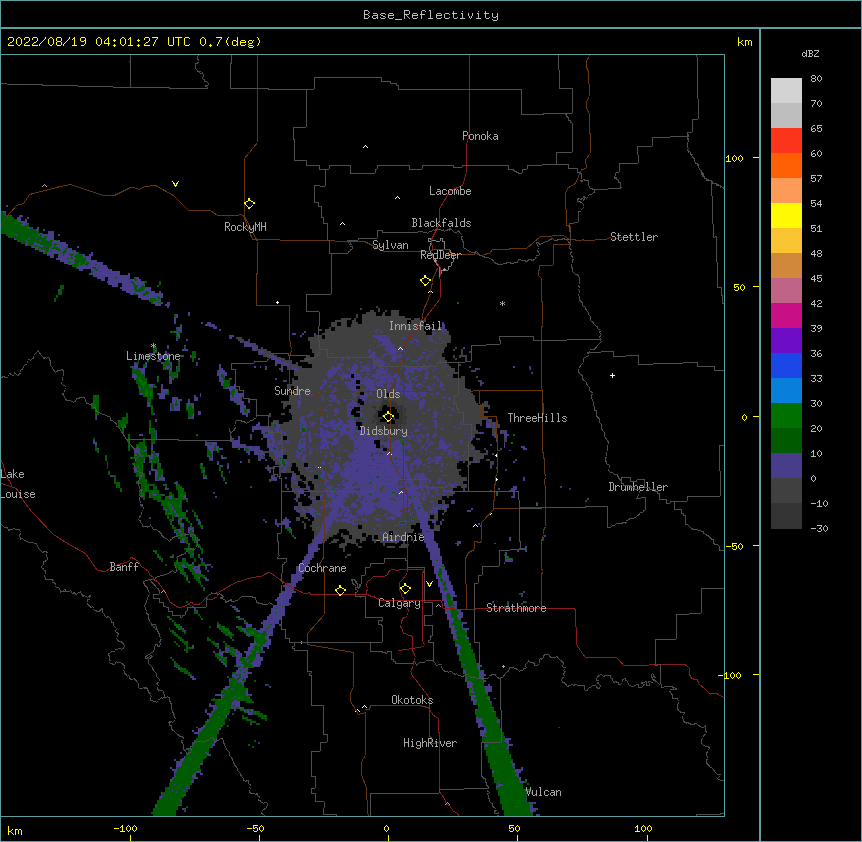Click the Stettler city label
This screenshot has height=842, width=862.
(634, 237)
